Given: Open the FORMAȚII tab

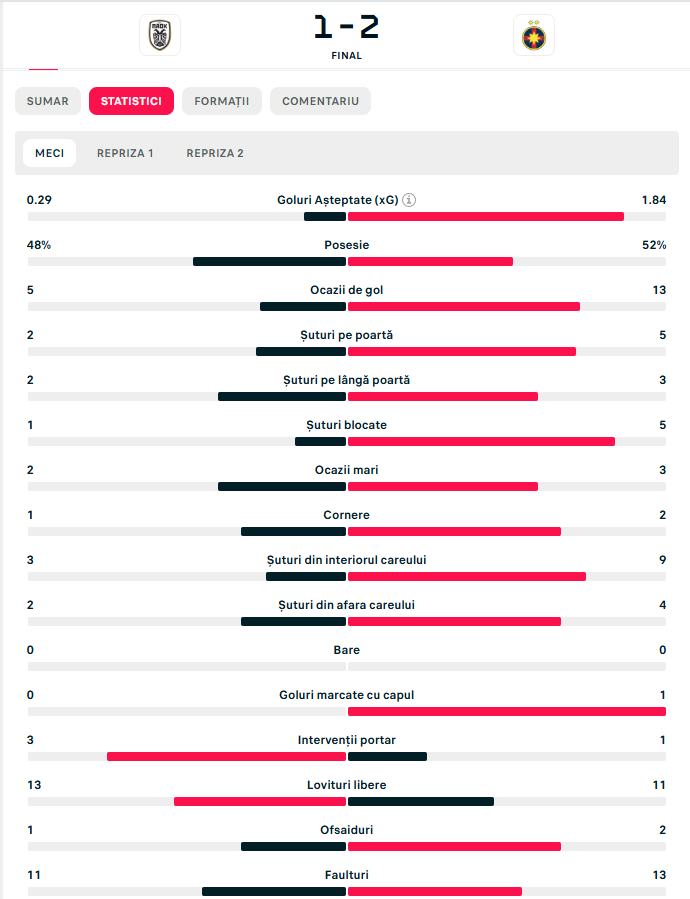Looking at the screenshot, I should (x=222, y=101).
